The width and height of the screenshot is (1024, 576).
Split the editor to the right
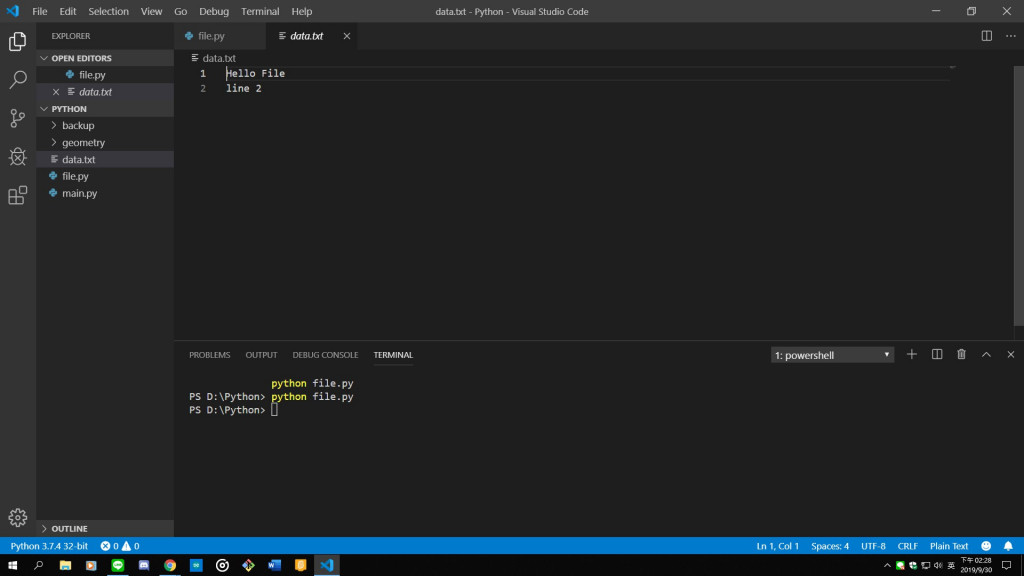tap(987, 36)
